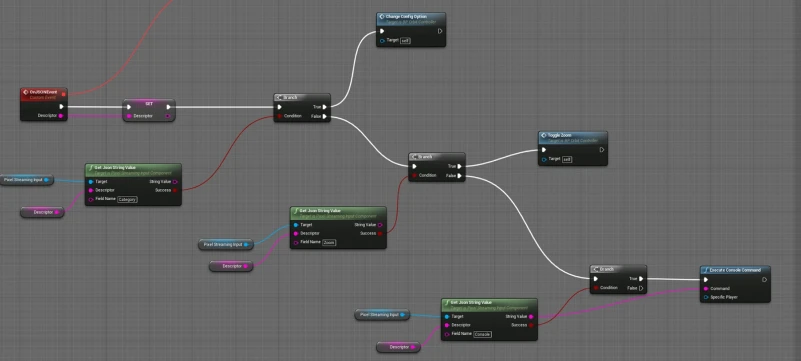Screen dimensions: 801x361
Task: Select Pixel Streaming Input variable feeding Console node
Action: 382,315
